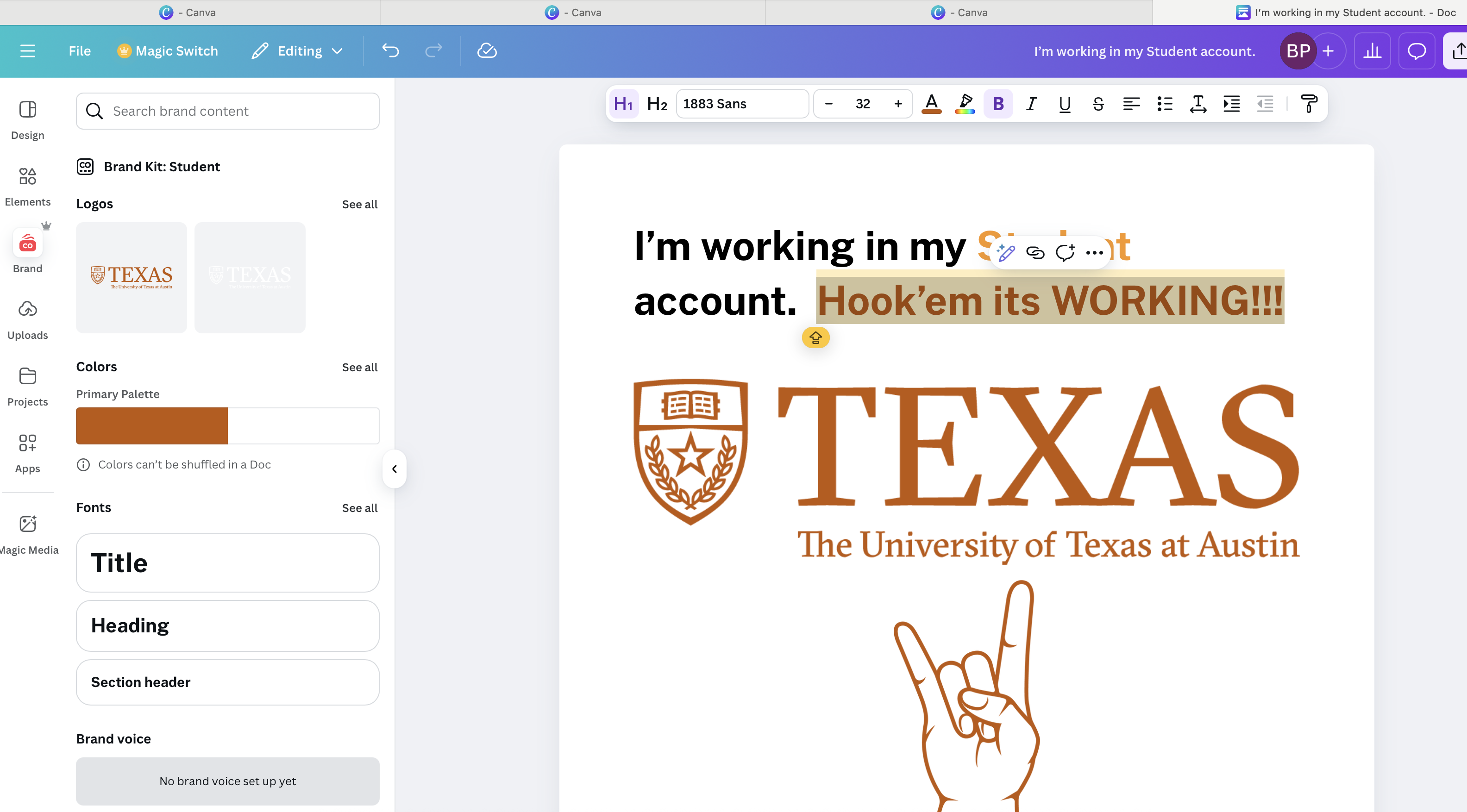
Task: Open the File menu
Action: click(x=80, y=51)
